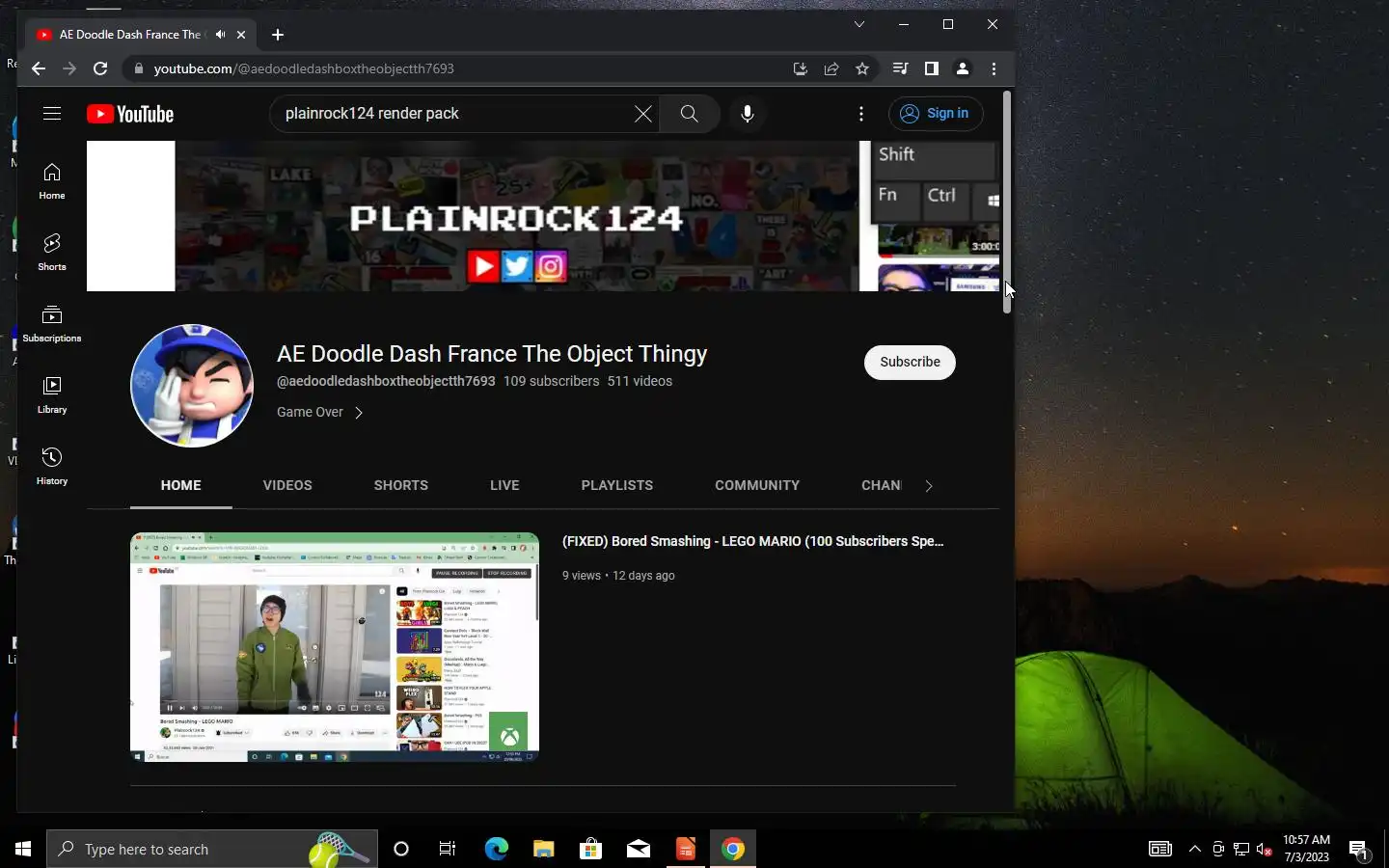Viewport: 1389px width, 868px height.
Task: Open Windows Start menu
Action: pos(23,849)
